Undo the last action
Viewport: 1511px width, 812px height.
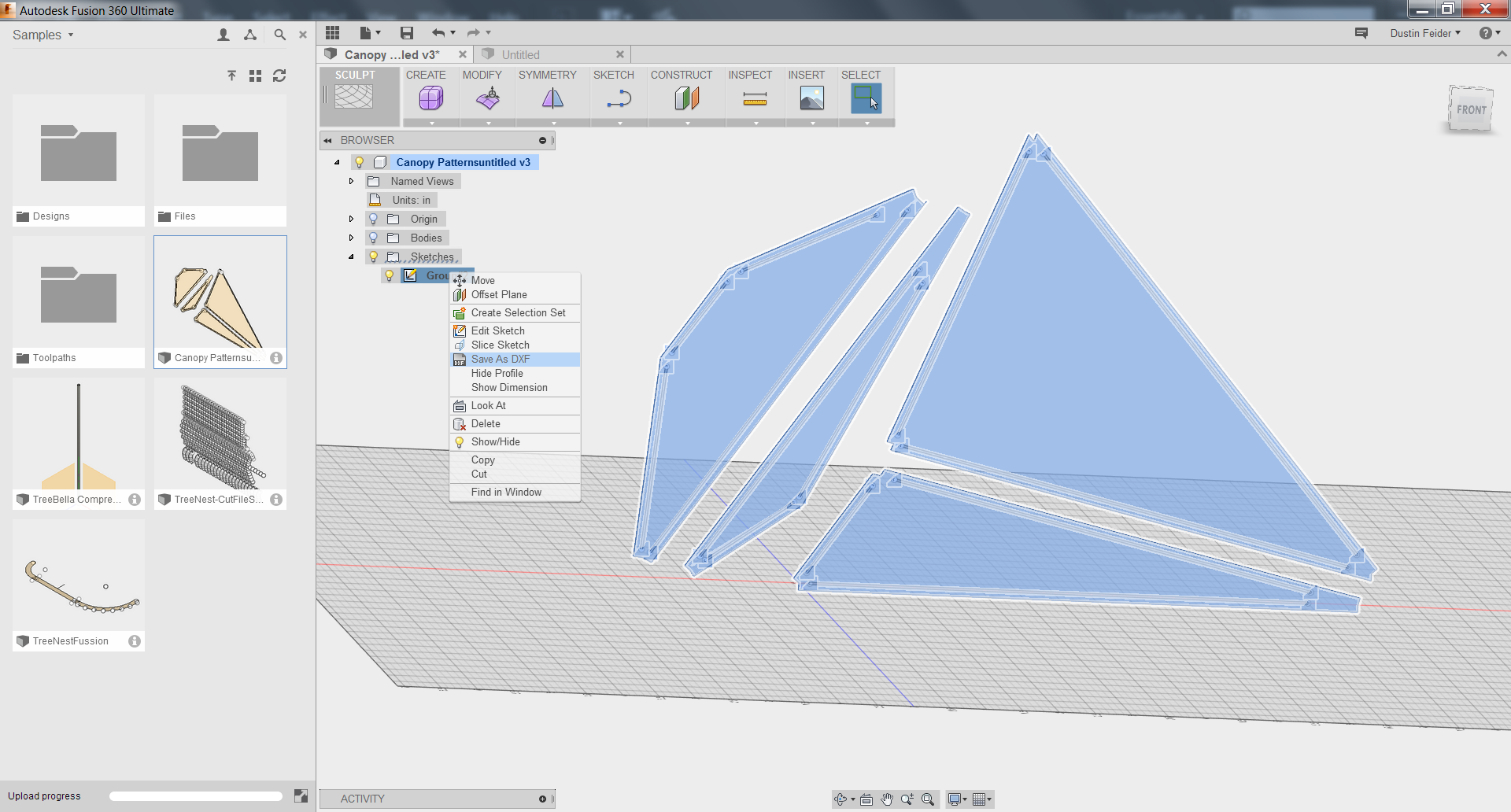[x=438, y=33]
